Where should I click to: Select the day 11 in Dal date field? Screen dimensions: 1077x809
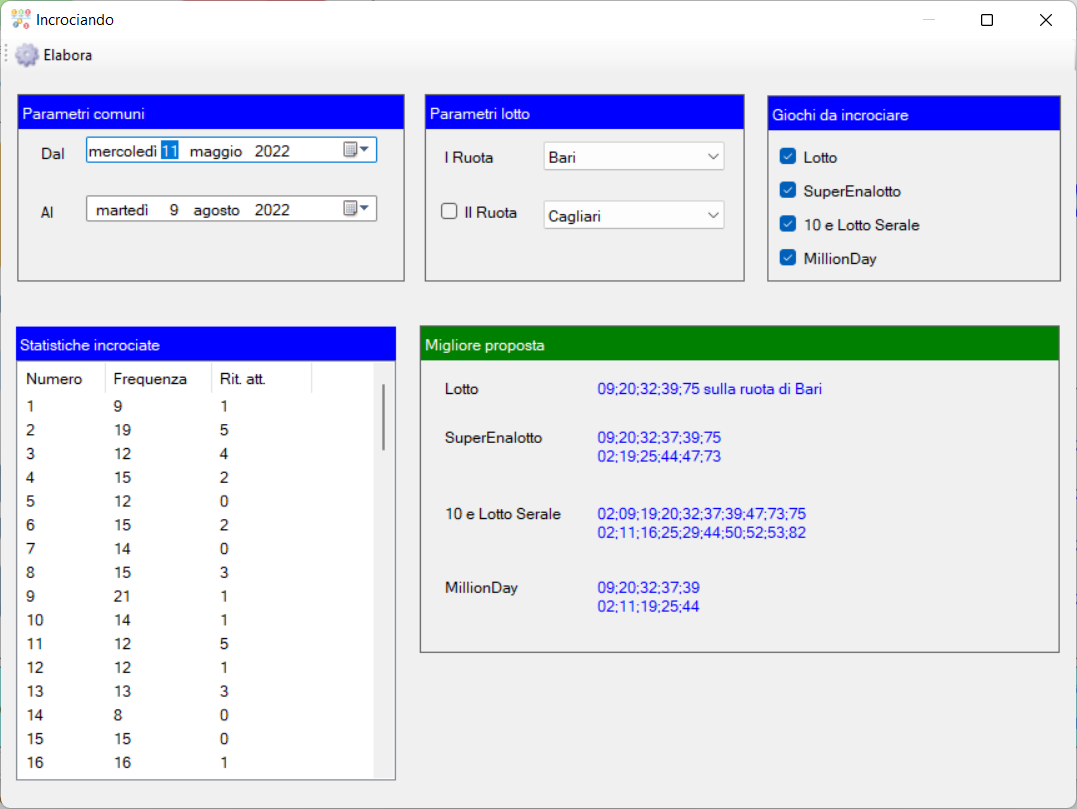(x=170, y=150)
